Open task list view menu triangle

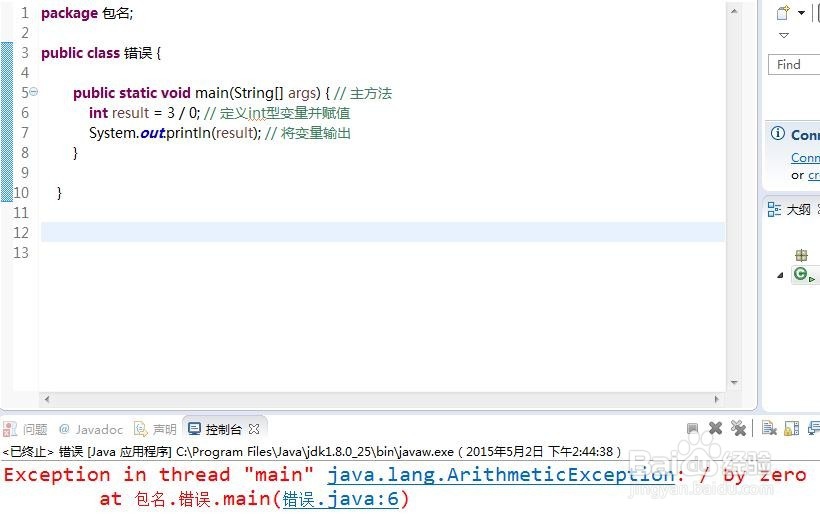783,36
